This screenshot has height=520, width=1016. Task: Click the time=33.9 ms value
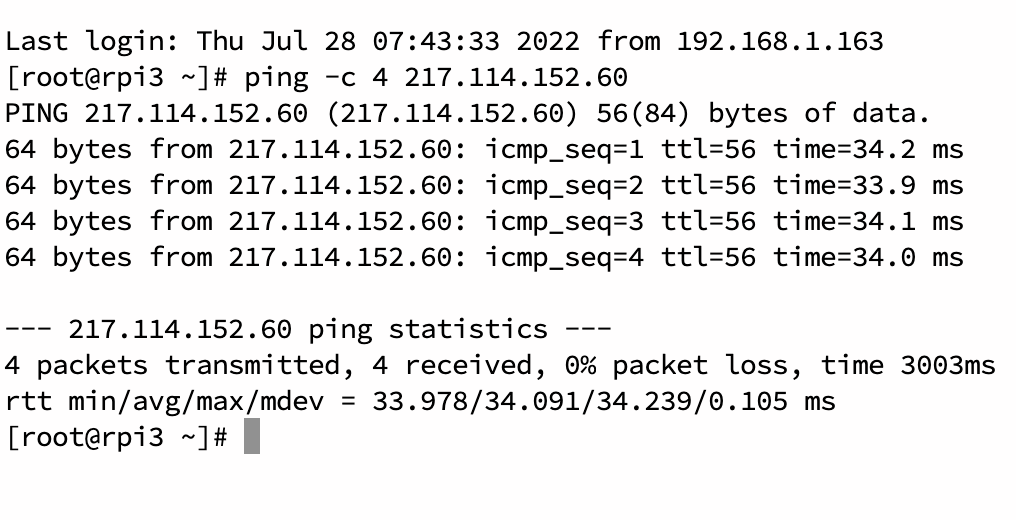[868, 185]
